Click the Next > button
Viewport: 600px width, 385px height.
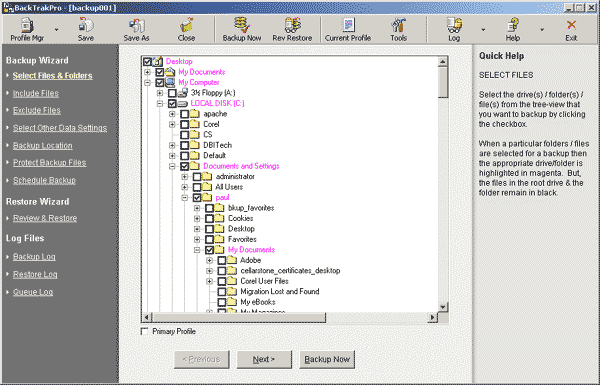(x=264, y=359)
